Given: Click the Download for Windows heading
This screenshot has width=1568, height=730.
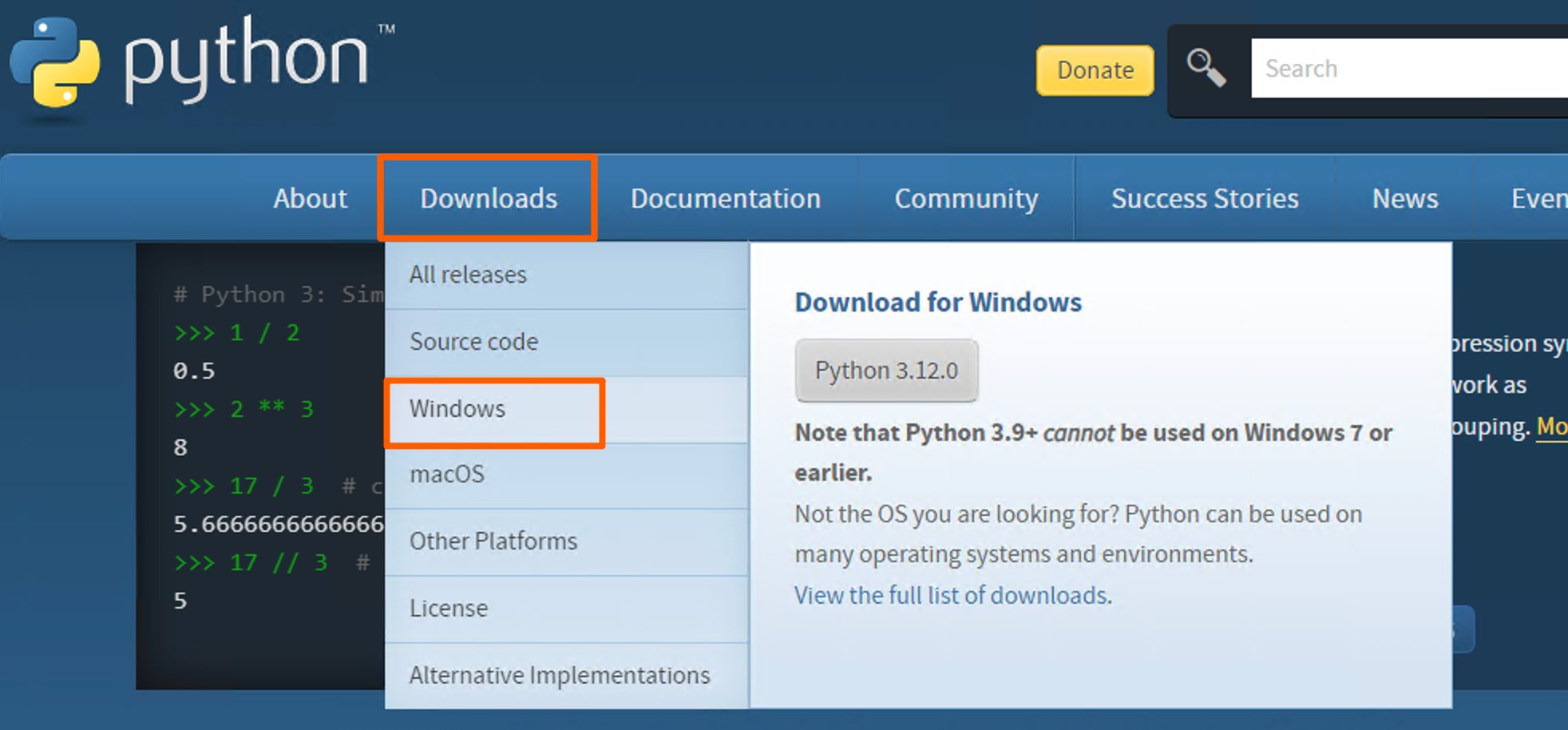Looking at the screenshot, I should click(x=938, y=303).
